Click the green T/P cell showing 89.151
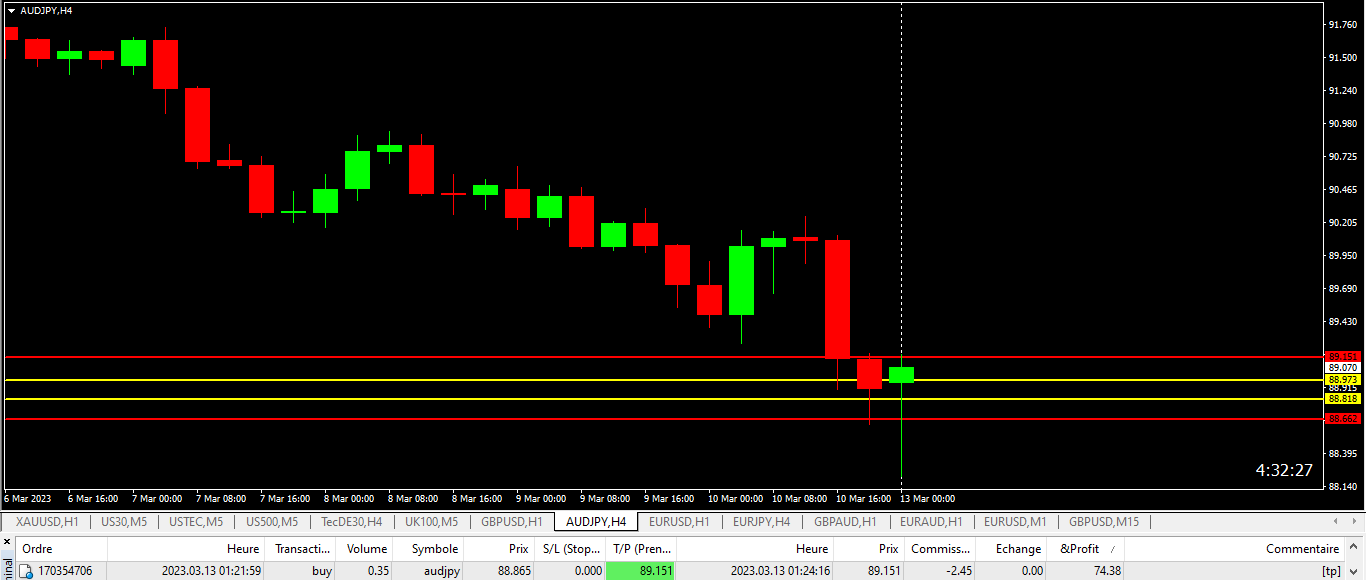The height and width of the screenshot is (580, 1366). point(640,571)
